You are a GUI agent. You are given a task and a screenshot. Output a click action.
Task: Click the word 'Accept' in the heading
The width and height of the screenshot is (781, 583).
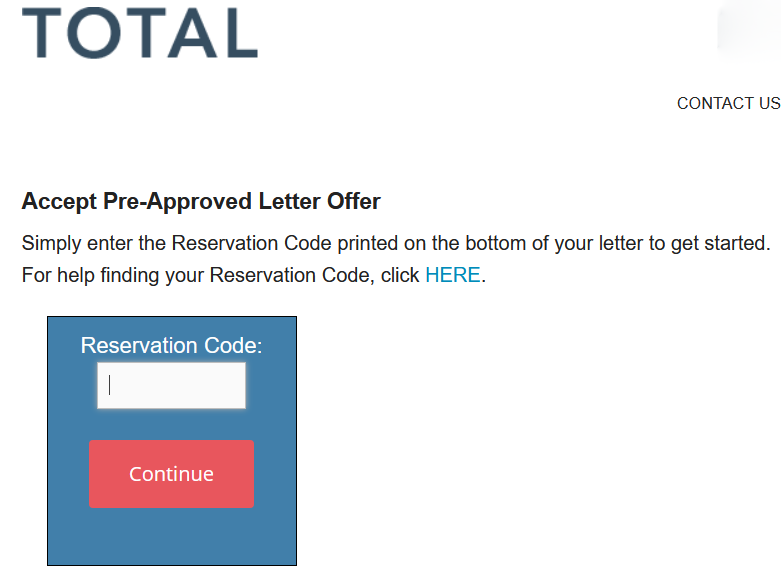59,202
